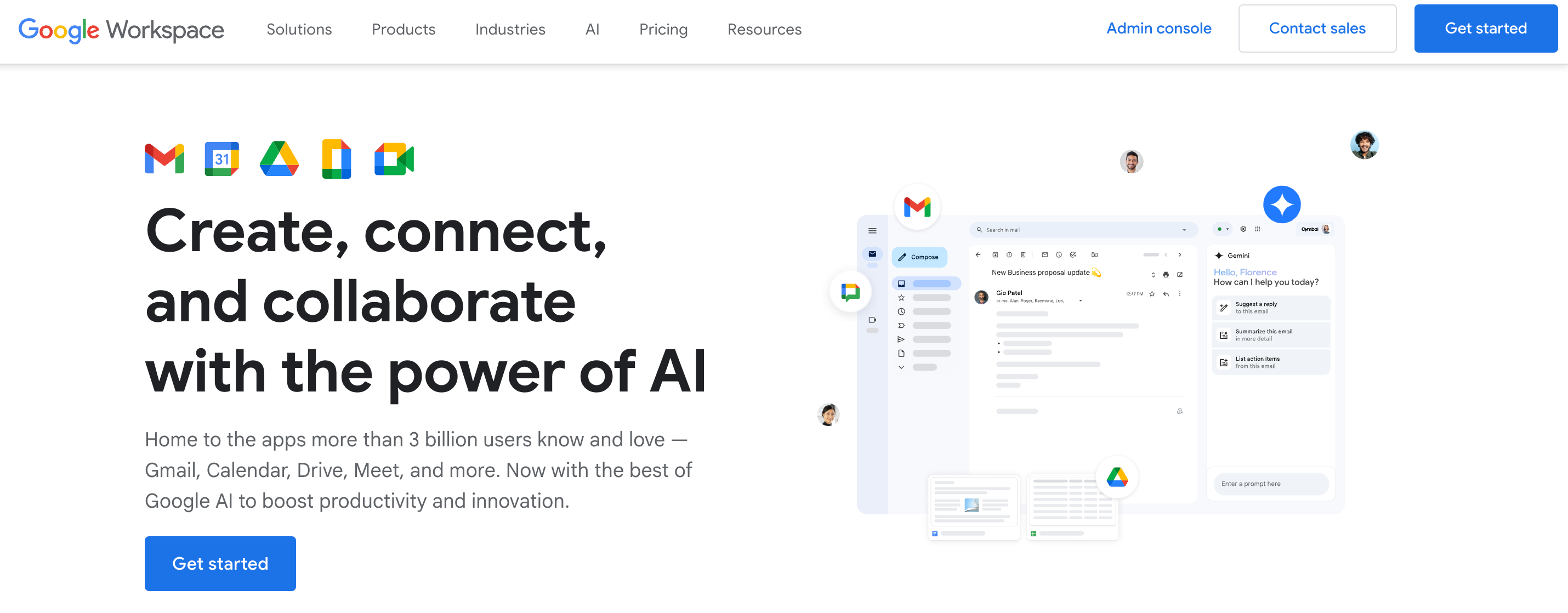The width and height of the screenshot is (1568, 613).
Task: Select the Mail envelope icon in mock sidebar
Action: (872, 254)
